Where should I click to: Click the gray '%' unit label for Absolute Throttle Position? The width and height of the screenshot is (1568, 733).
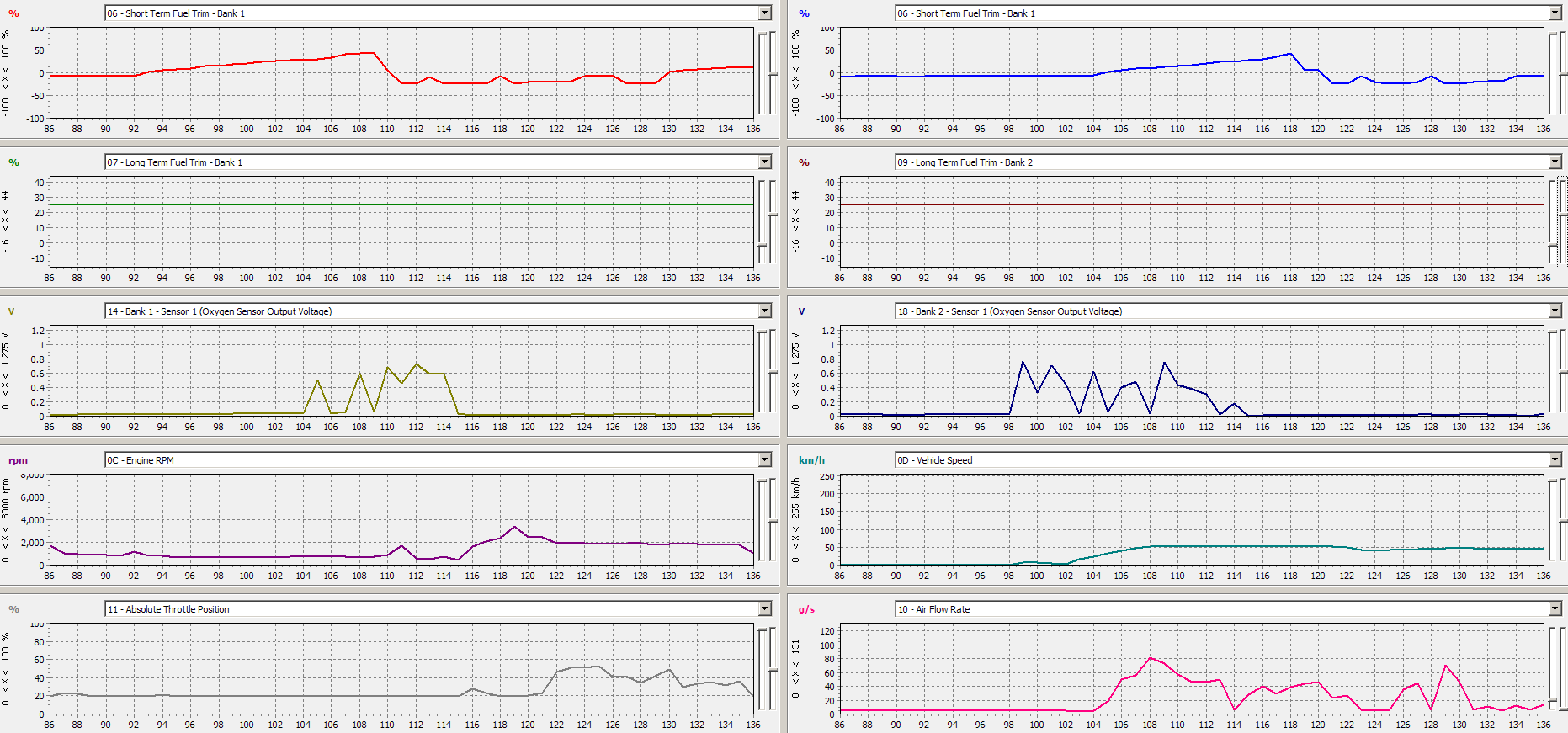coord(13,609)
